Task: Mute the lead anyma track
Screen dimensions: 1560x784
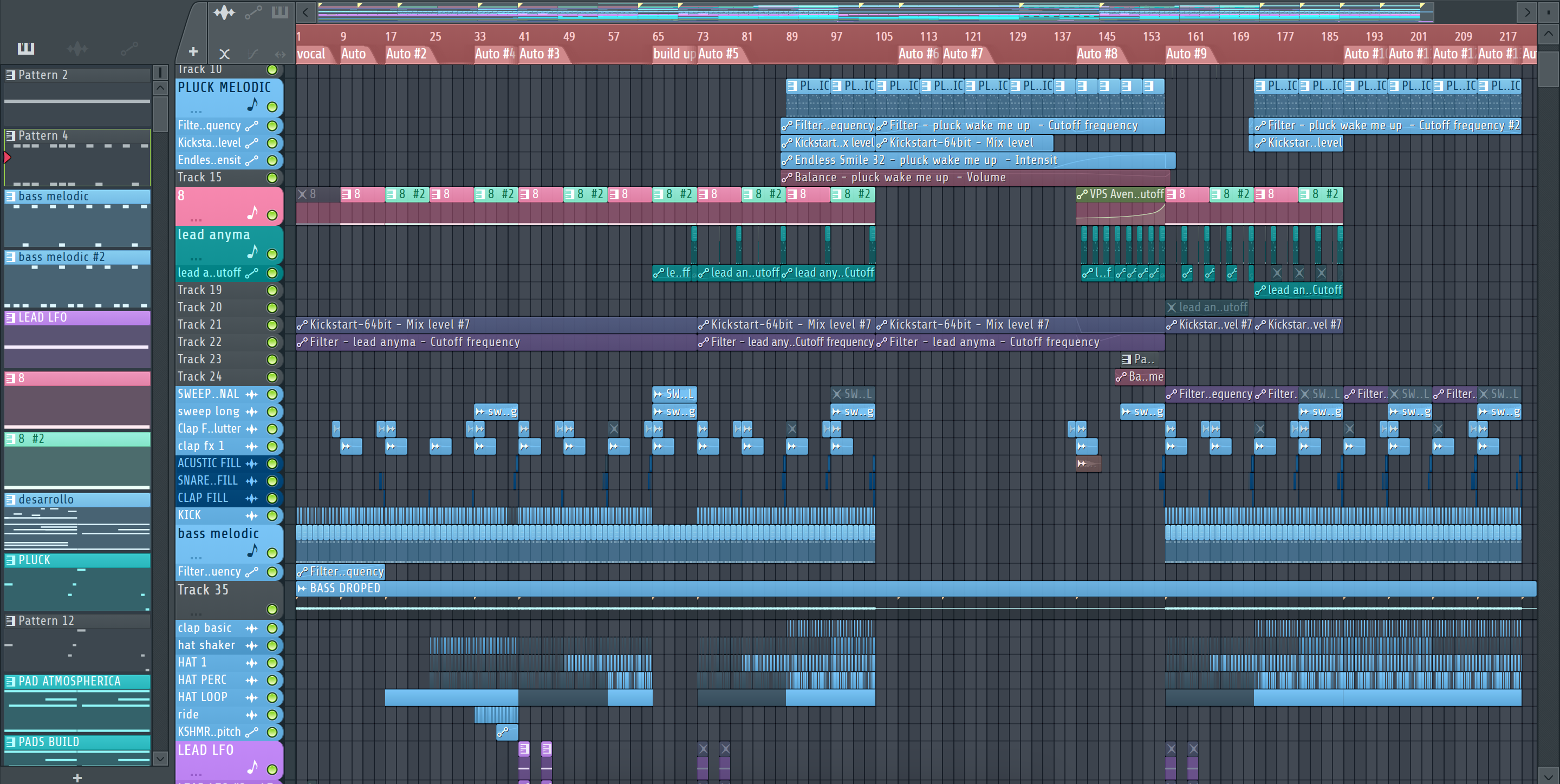Action: tap(272, 254)
